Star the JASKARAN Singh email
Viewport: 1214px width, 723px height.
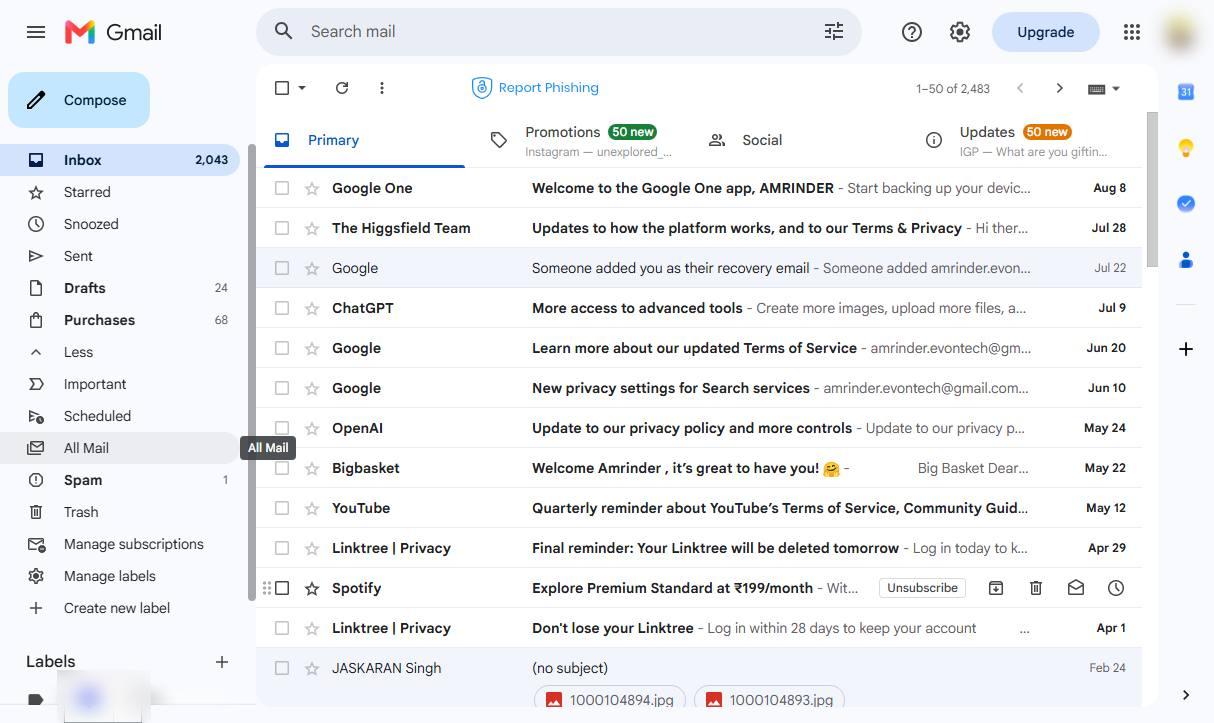click(312, 668)
